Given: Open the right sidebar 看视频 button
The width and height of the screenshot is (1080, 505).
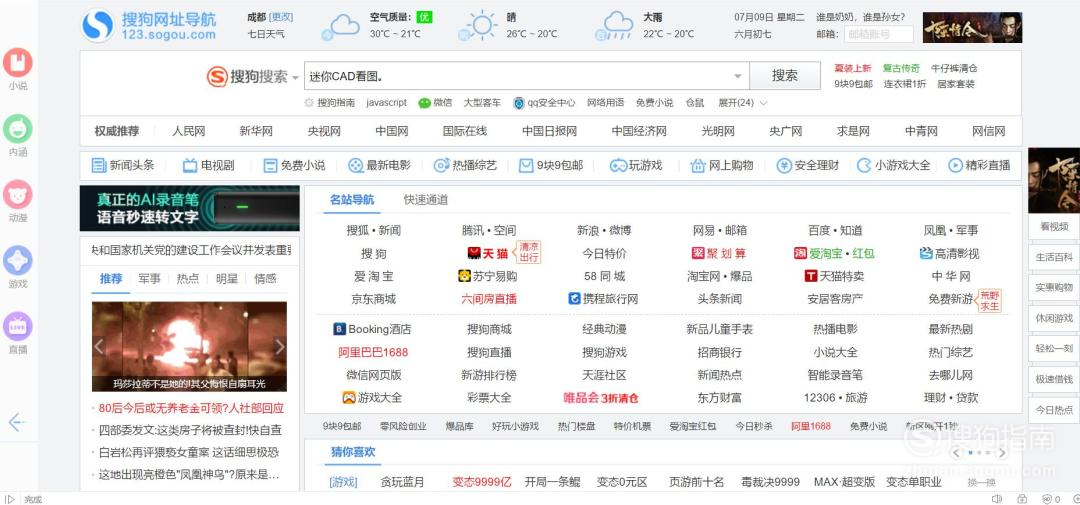Looking at the screenshot, I should coord(1054,226).
